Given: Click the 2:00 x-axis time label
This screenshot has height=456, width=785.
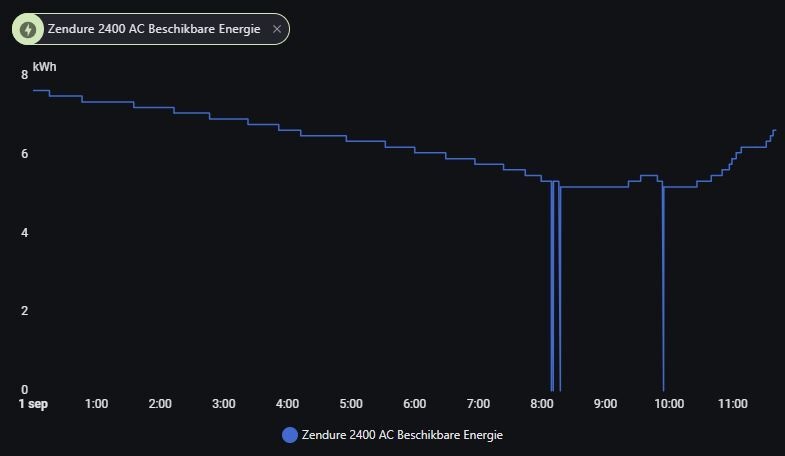Looking at the screenshot, I should click(160, 404).
